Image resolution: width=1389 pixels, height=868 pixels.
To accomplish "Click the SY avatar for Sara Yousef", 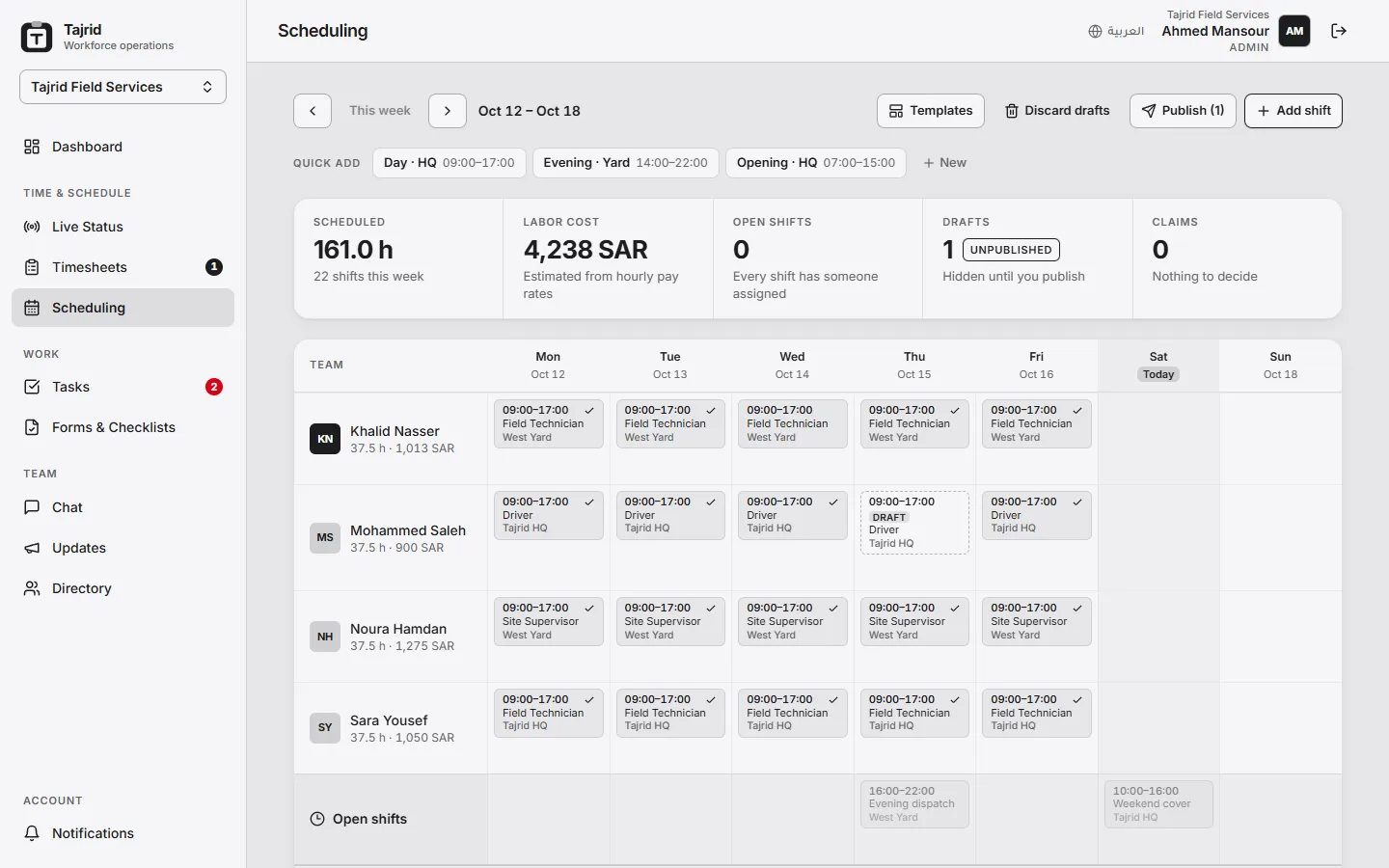I will point(325,728).
